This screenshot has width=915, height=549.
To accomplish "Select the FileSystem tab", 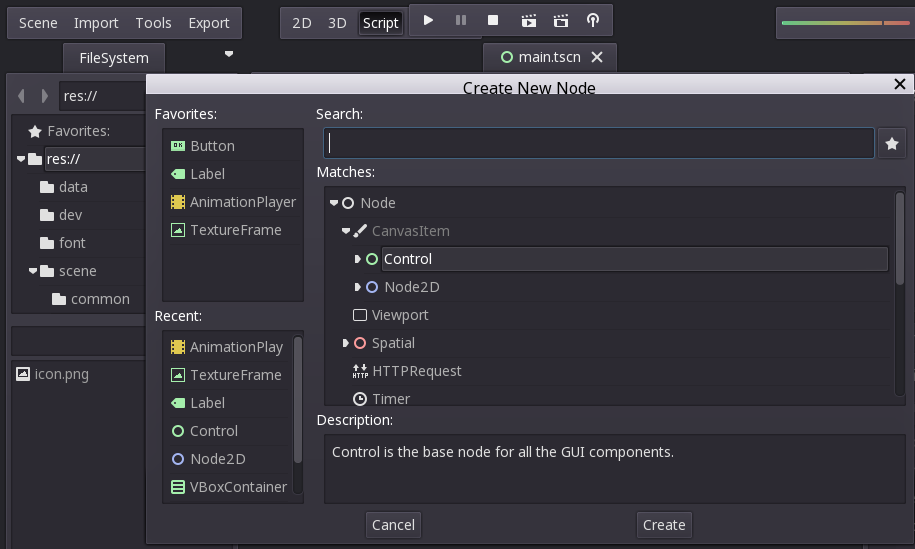I will pos(114,58).
